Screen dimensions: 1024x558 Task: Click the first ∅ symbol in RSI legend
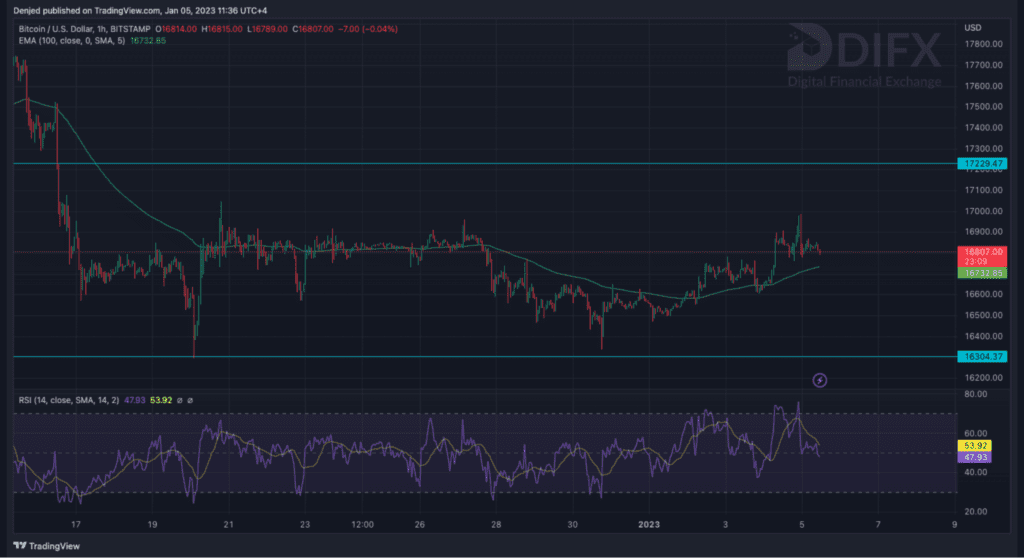click(x=180, y=400)
